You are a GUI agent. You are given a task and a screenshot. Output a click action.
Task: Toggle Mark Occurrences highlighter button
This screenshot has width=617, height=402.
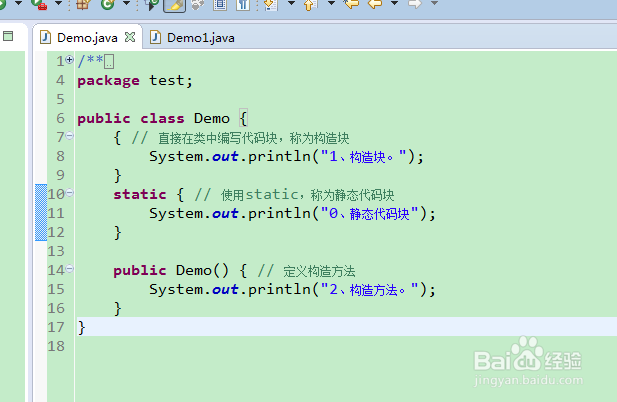click(x=174, y=5)
